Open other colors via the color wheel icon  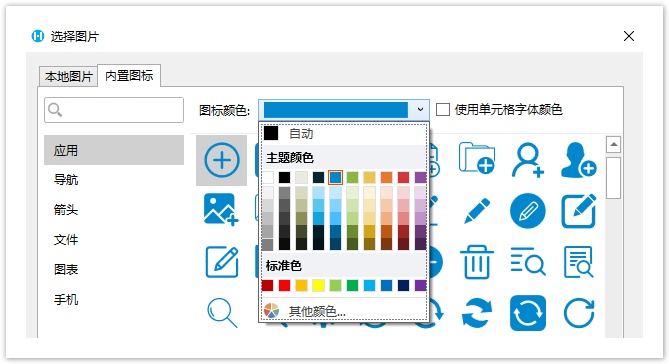click(x=271, y=311)
